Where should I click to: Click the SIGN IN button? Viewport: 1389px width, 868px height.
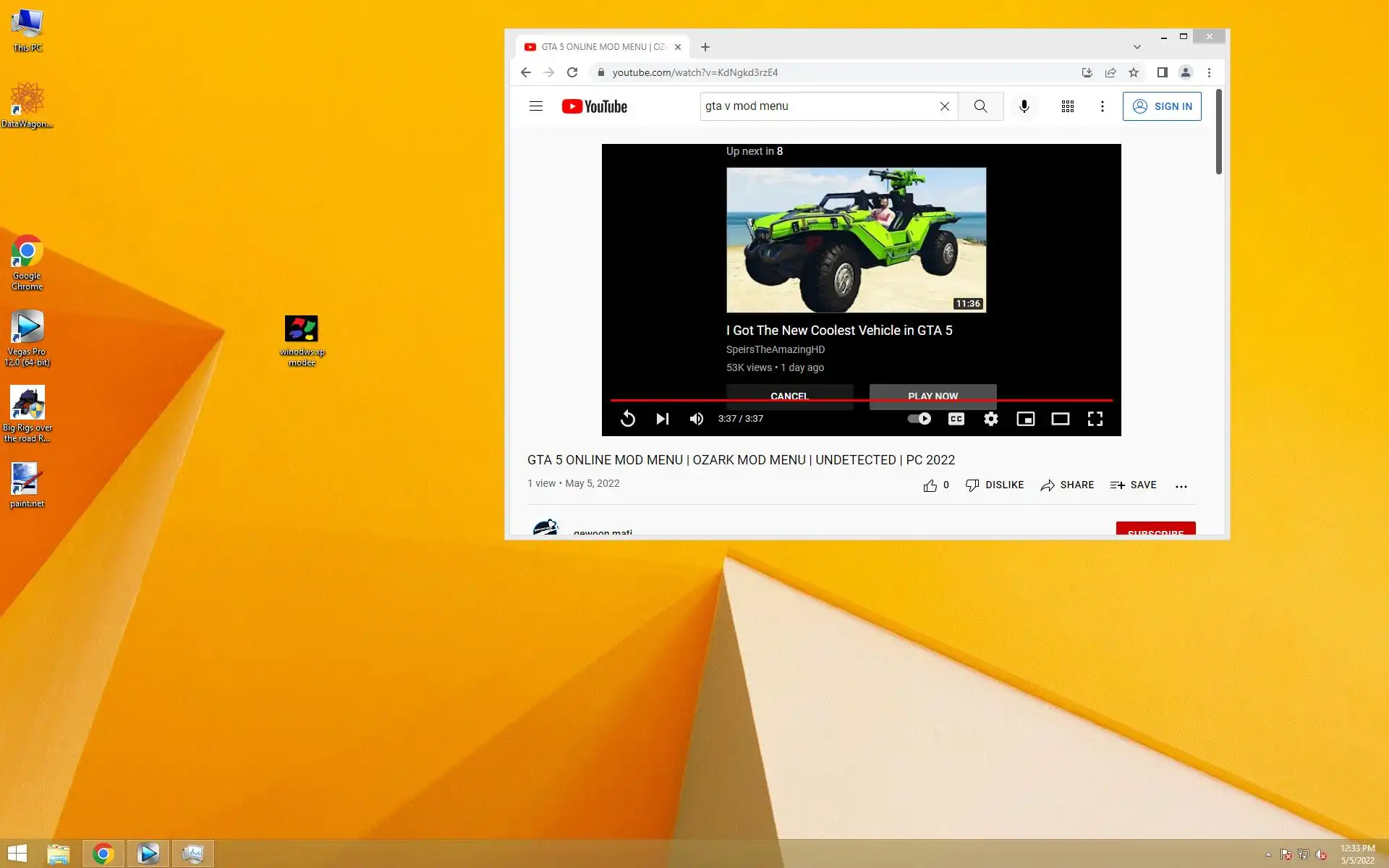click(x=1161, y=106)
